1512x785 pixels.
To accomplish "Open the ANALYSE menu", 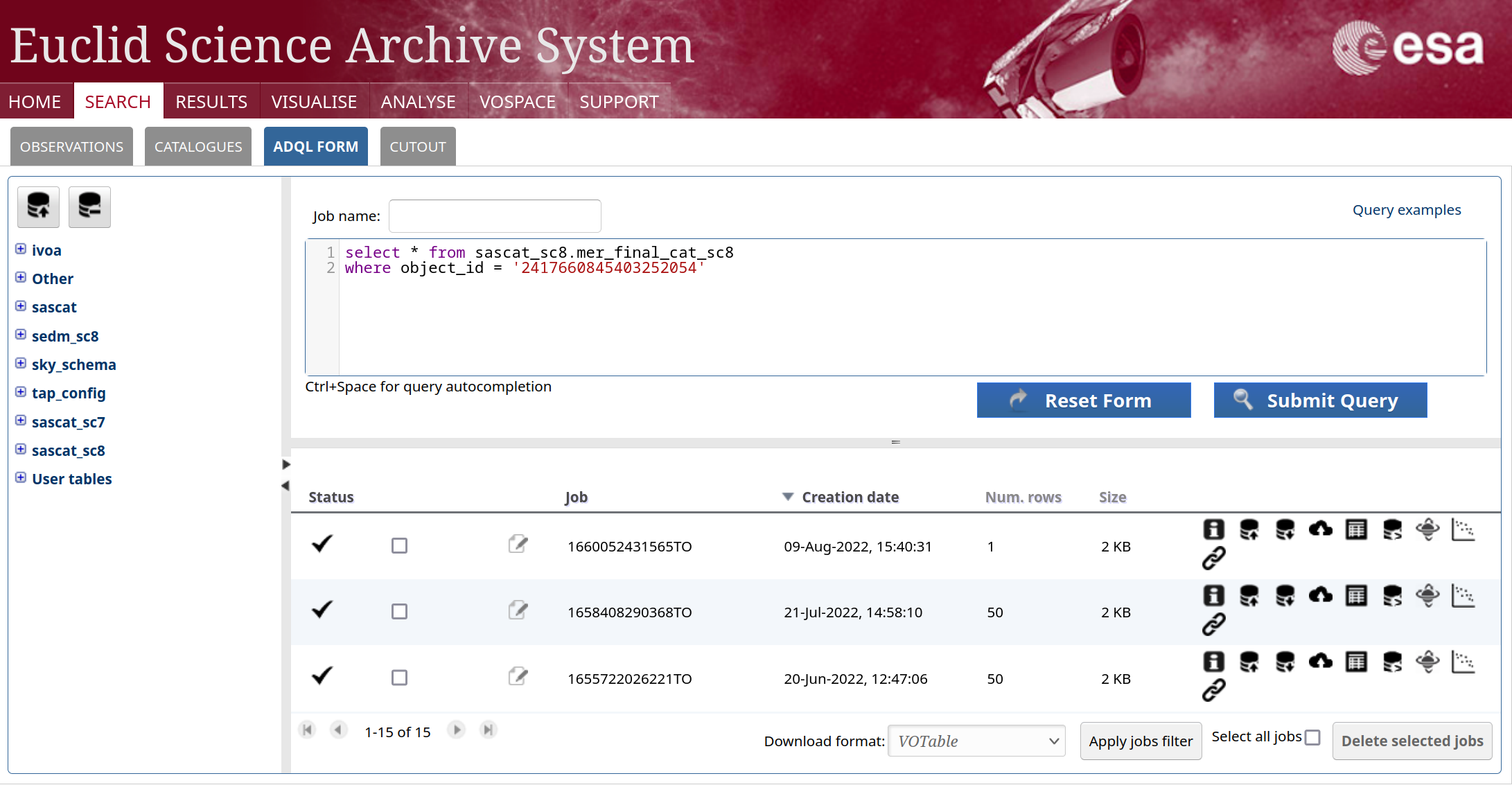I will 419,102.
